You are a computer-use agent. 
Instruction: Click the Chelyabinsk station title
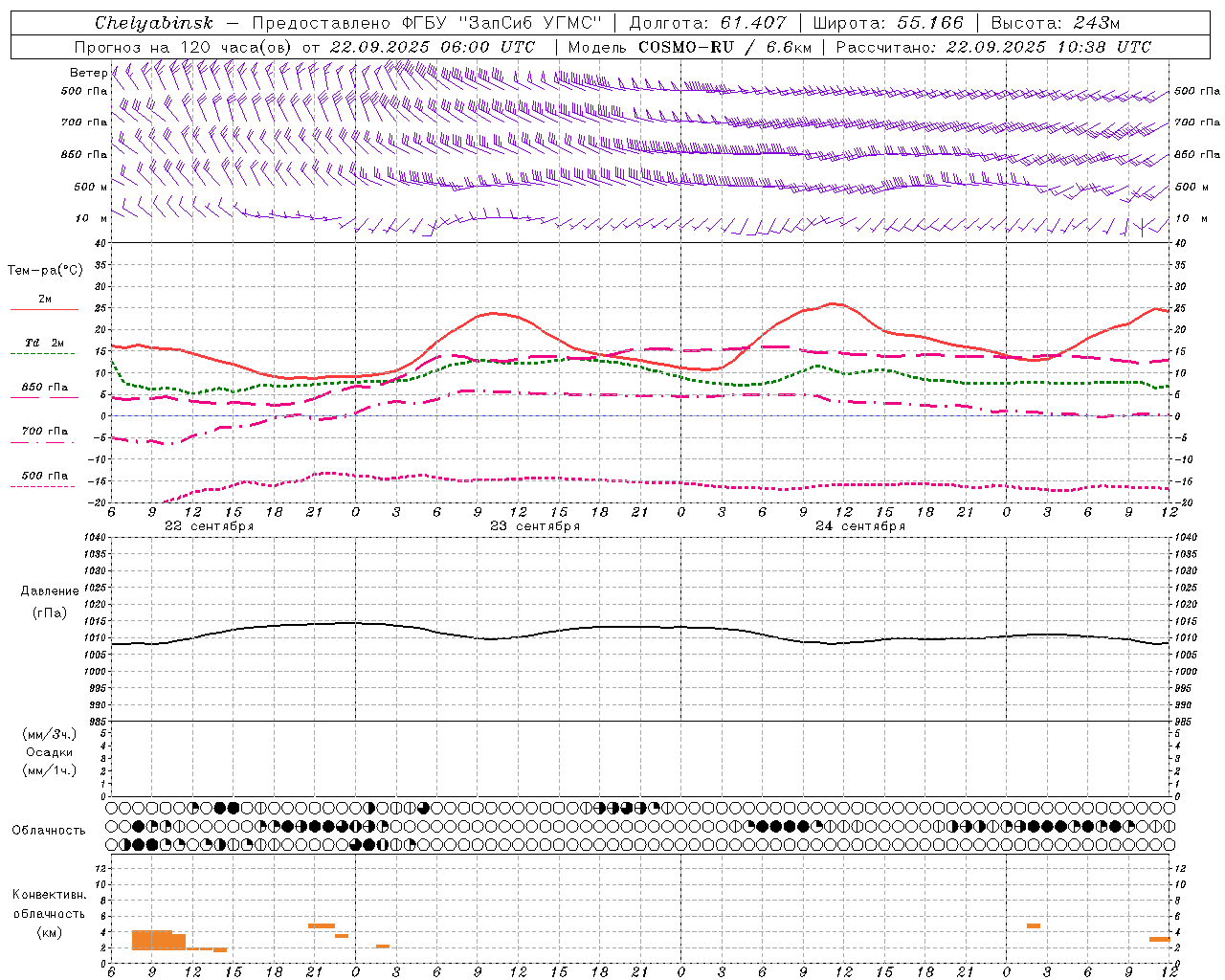pos(153,23)
